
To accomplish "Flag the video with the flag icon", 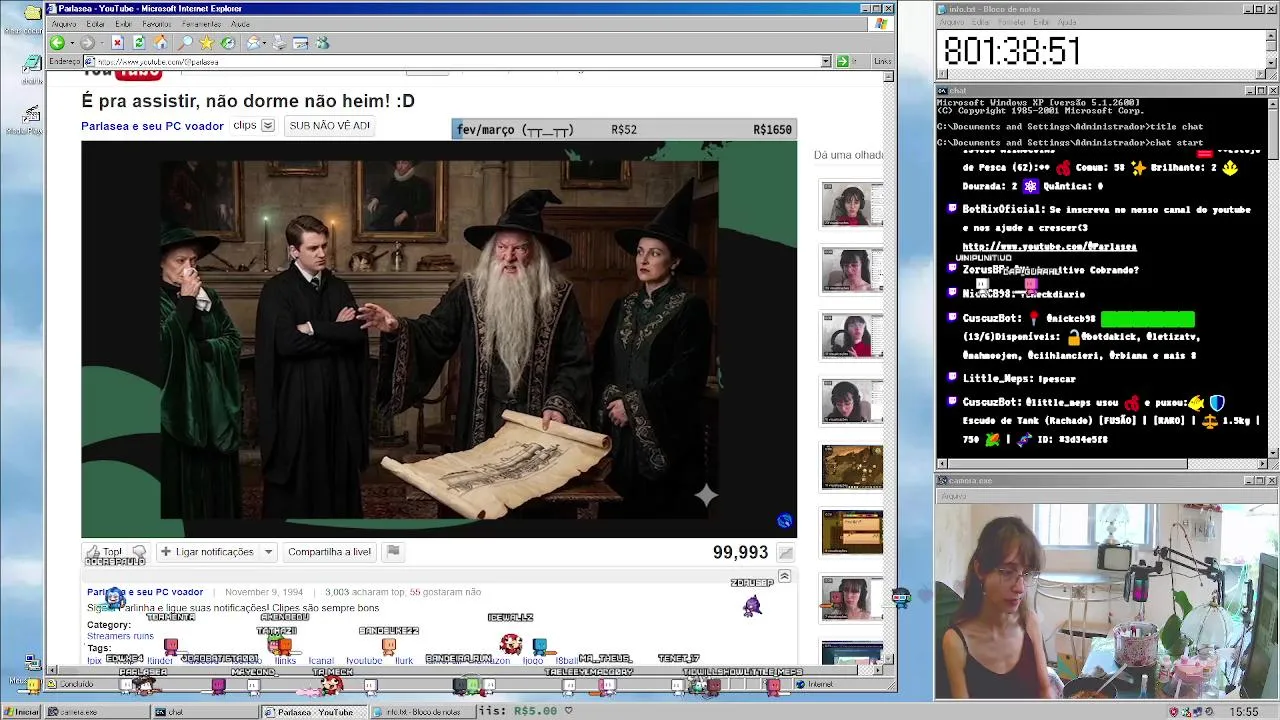I will [x=393, y=551].
